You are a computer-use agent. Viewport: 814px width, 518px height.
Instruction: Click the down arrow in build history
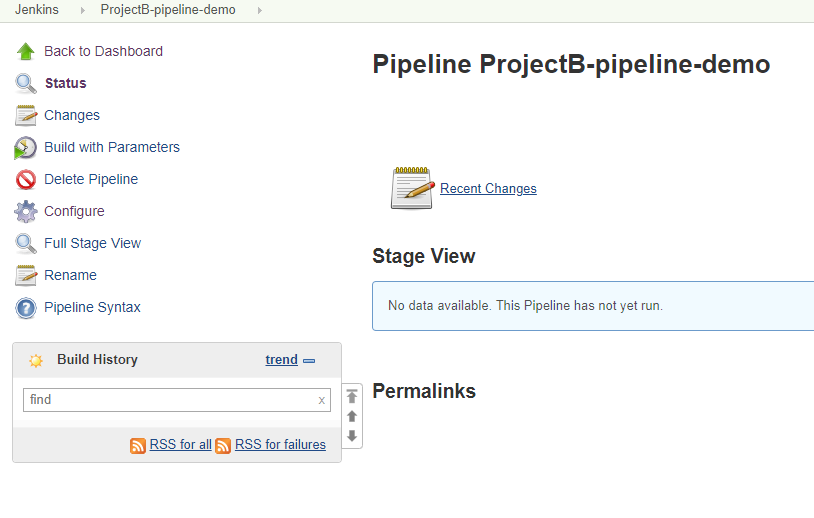point(352,435)
